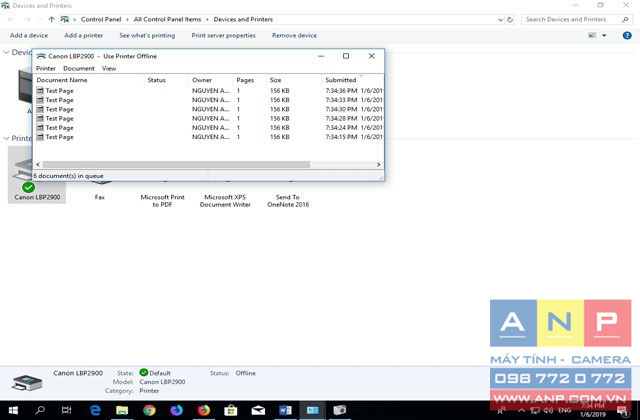
Task: Maximize the Canon LBP2900 queue window
Action: point(346,56)
